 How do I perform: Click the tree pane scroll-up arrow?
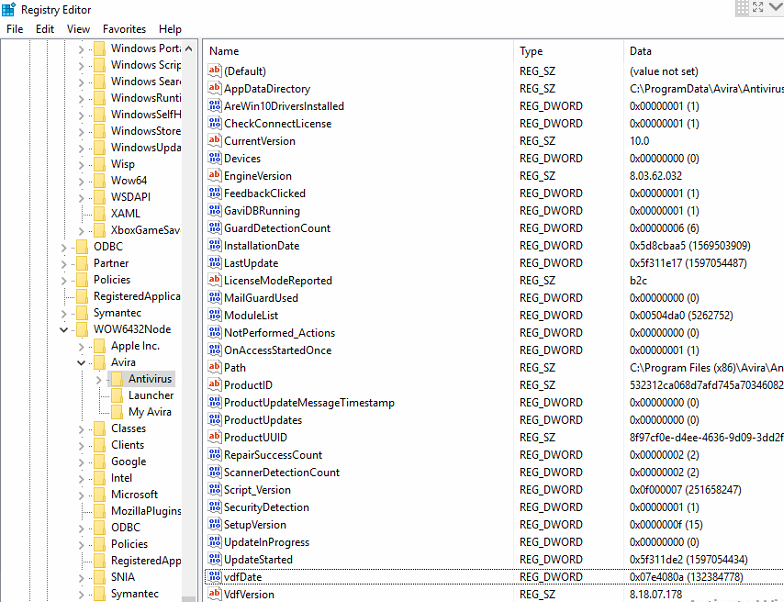188,48
